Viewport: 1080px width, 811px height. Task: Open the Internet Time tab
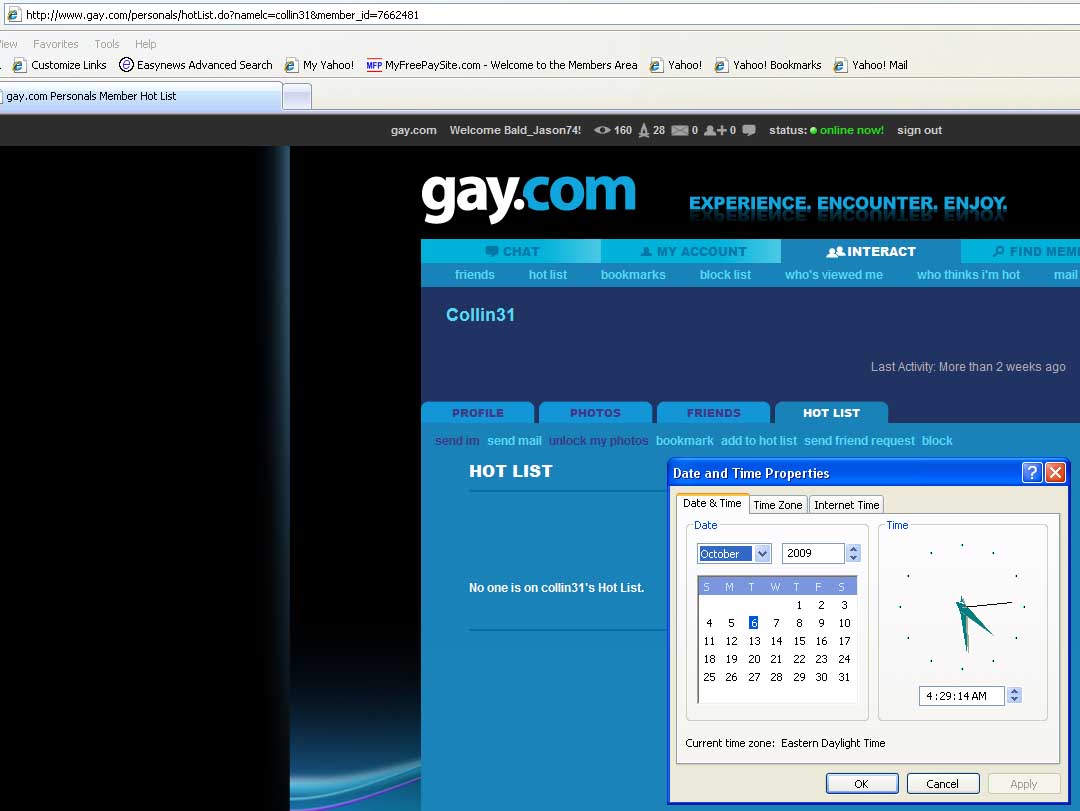846,505
